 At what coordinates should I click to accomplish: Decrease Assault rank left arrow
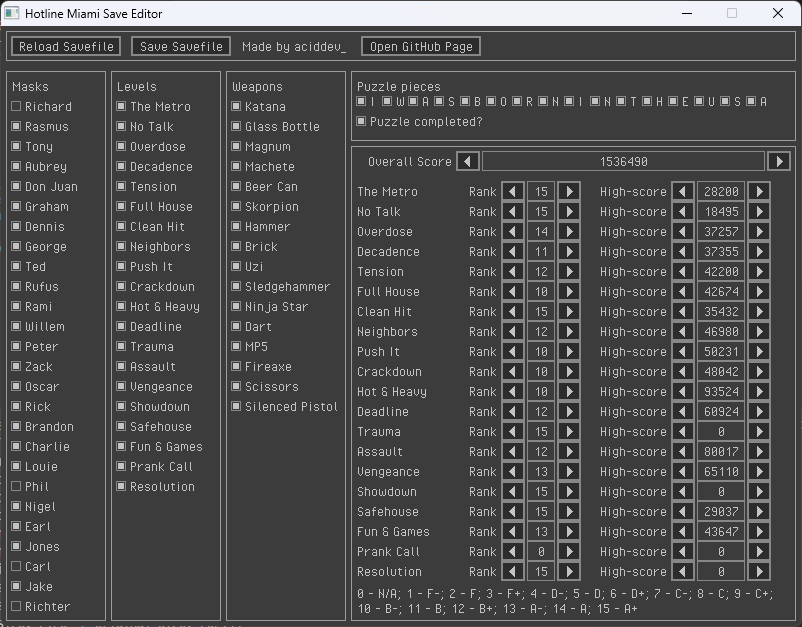tap(513, 452)
